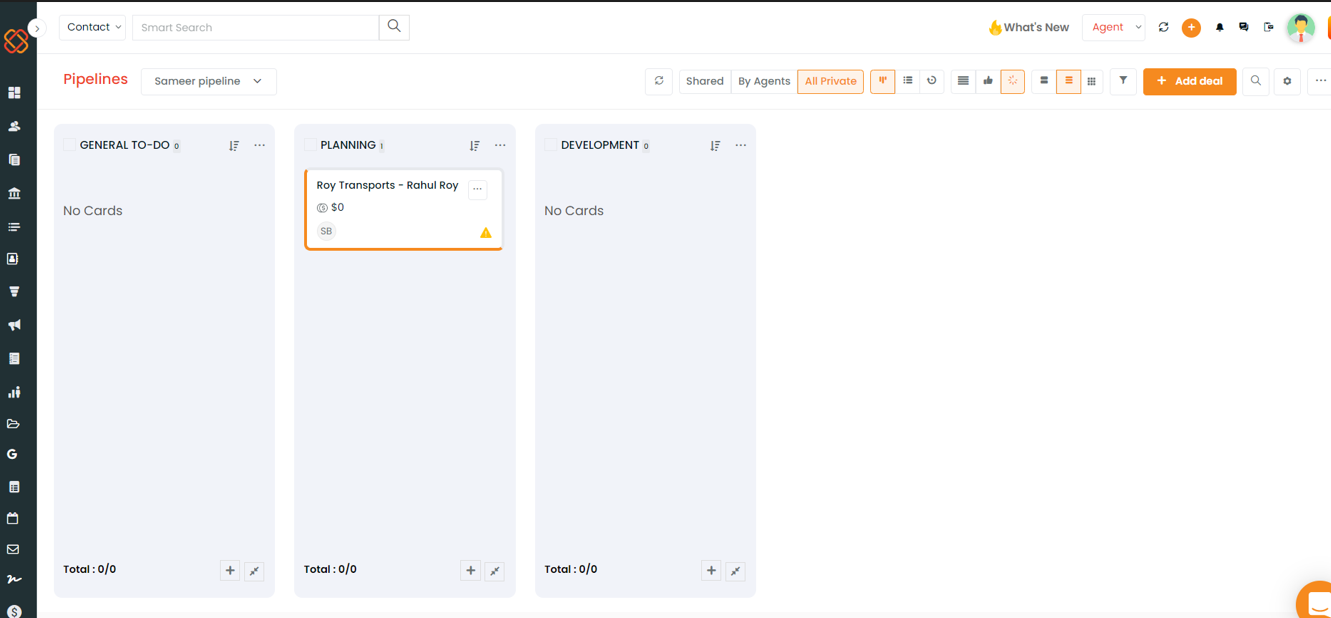
Task: Switch to history clock view toggle
Action: point(932,81)
